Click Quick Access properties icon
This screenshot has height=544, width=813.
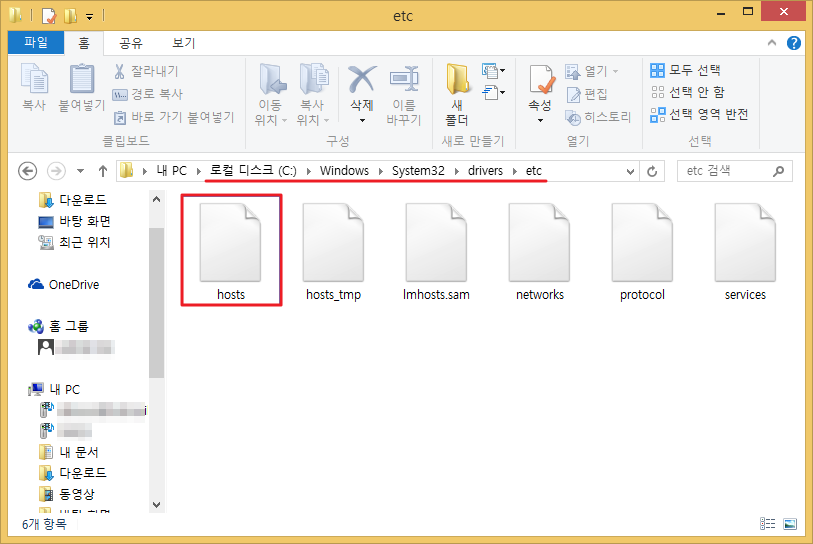click(49, 16)
